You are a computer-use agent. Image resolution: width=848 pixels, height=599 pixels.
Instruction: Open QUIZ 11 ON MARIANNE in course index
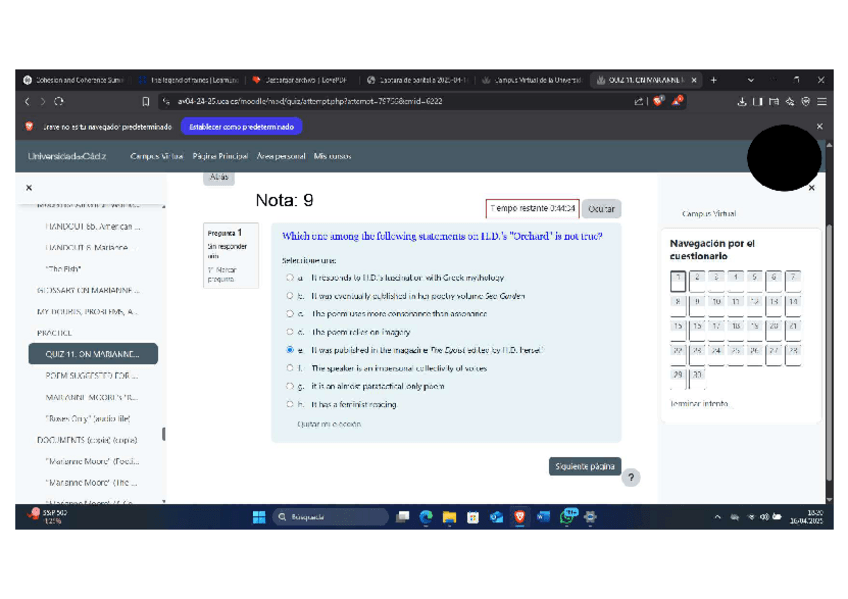(93, 354)
